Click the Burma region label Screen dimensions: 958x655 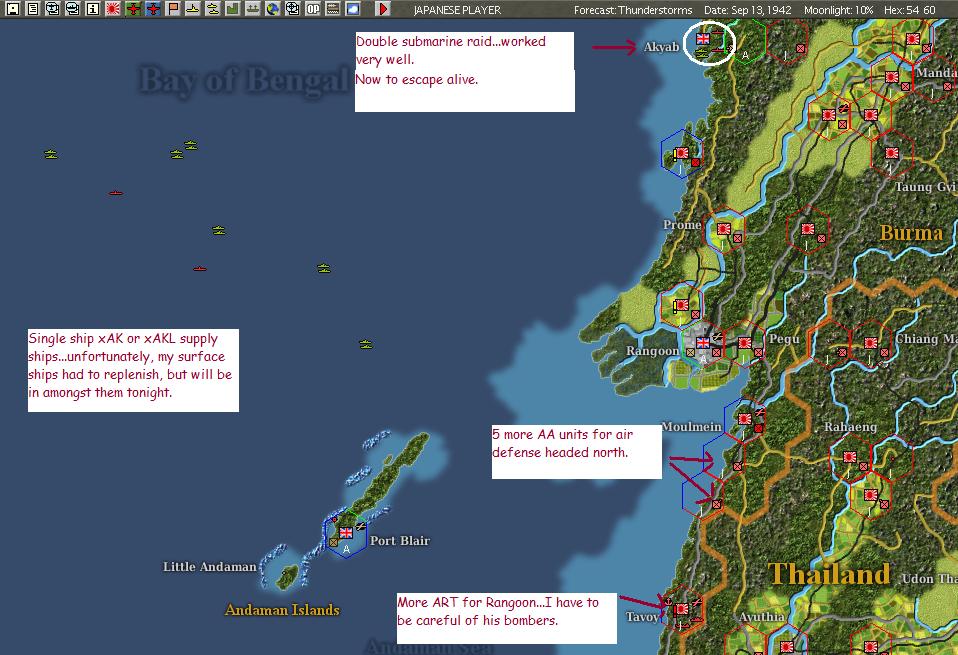point(911,233)
